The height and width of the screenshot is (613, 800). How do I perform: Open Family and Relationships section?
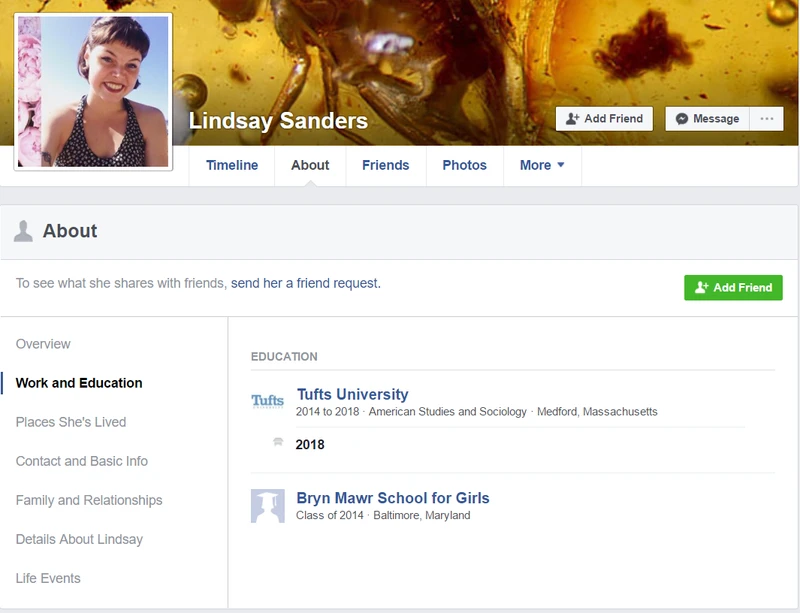point(89,500)
